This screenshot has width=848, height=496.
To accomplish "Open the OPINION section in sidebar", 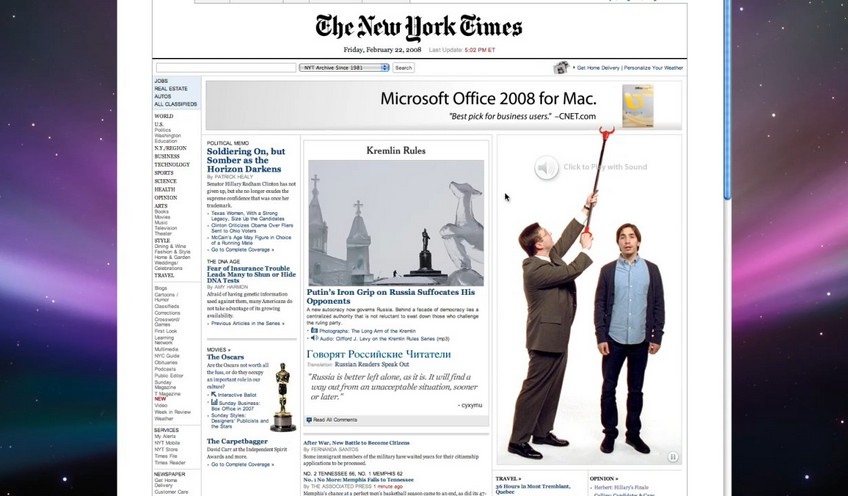I will pyautogui.click(x=165, y=198).
